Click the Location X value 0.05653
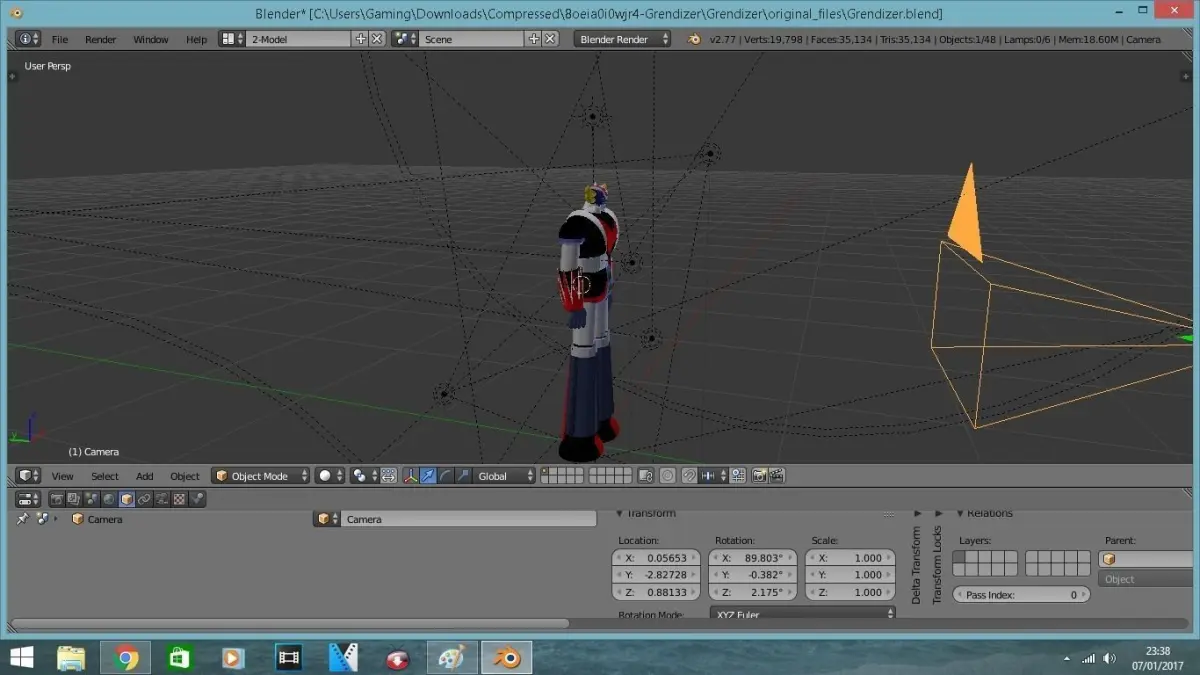Viewport: 1200px width, 675px height. (656, 558)
